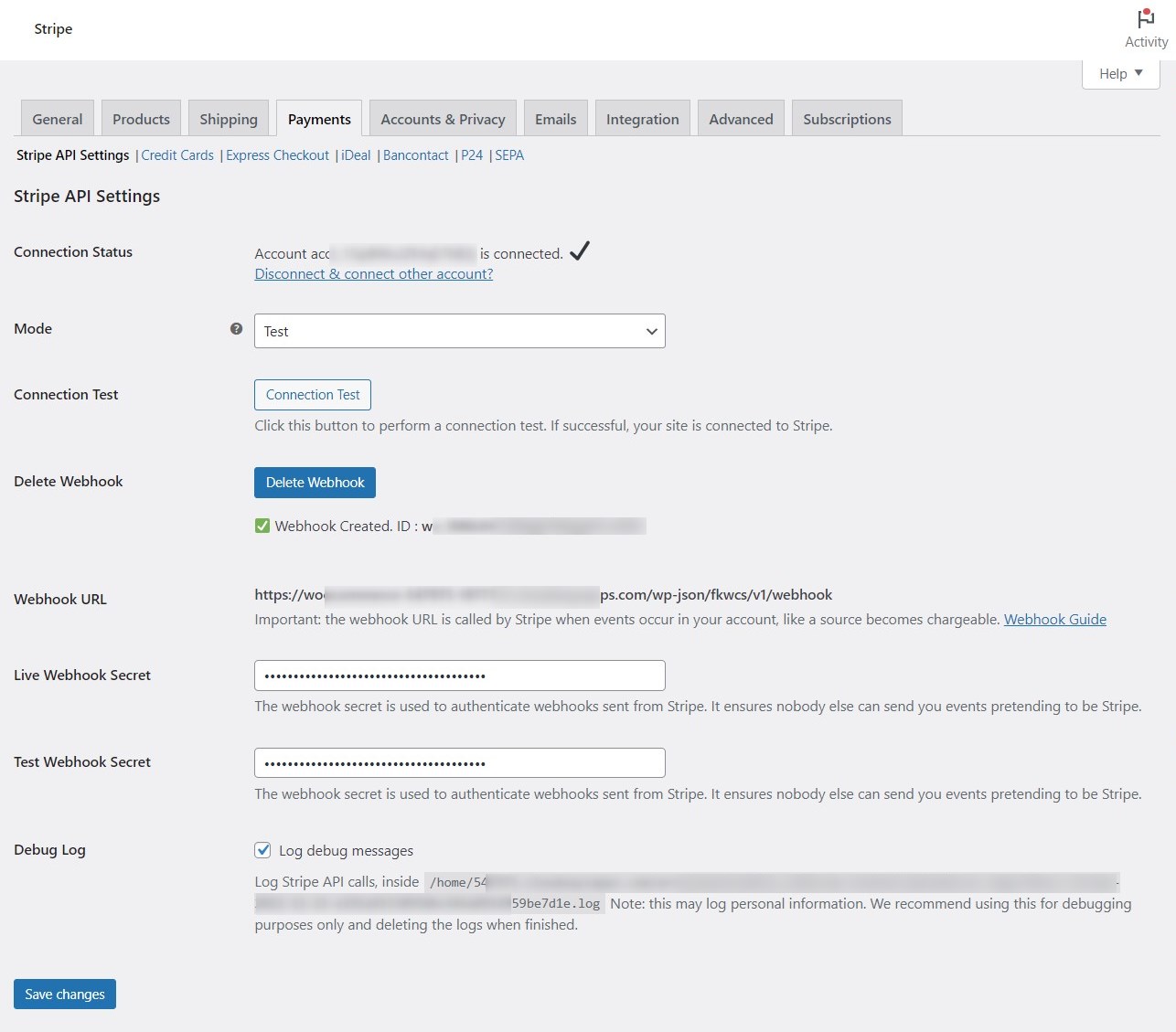Viewport: 1176px width, 1032px height.
Task: Click the green Webhook Created check icon
Action: [262, 526]
